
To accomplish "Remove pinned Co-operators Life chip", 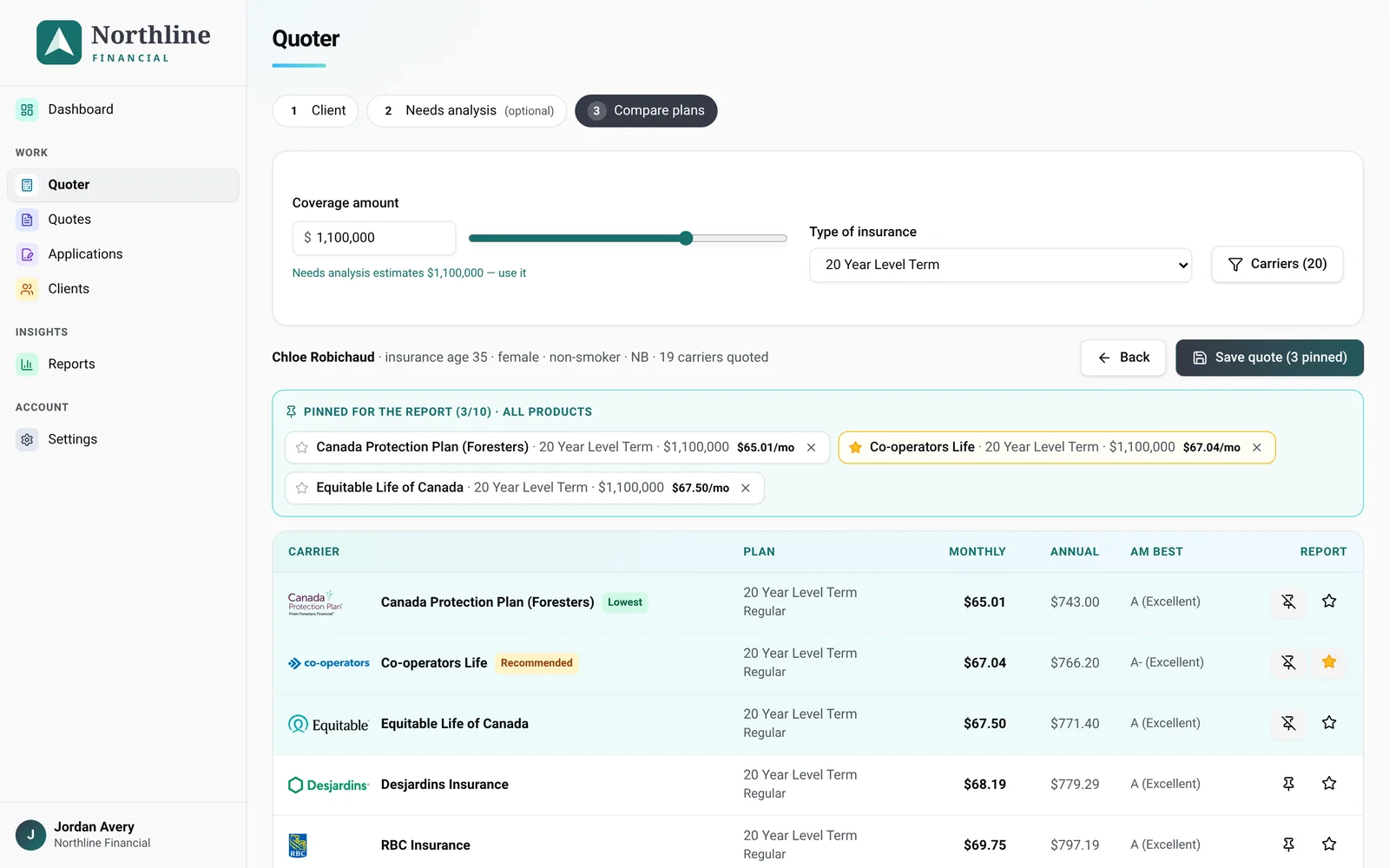I will 1256,448.
